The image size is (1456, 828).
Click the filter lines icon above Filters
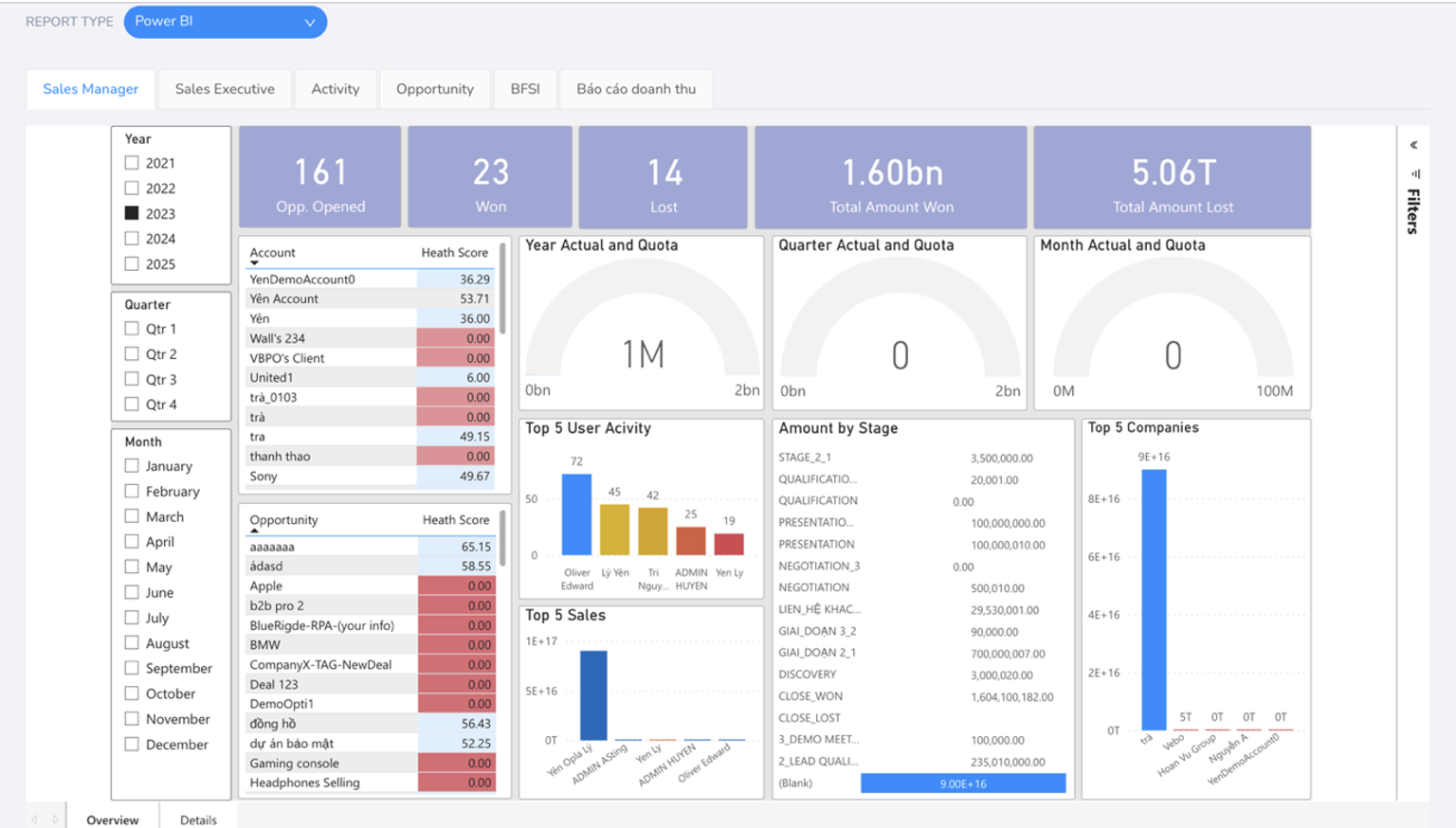(1415, 173)
